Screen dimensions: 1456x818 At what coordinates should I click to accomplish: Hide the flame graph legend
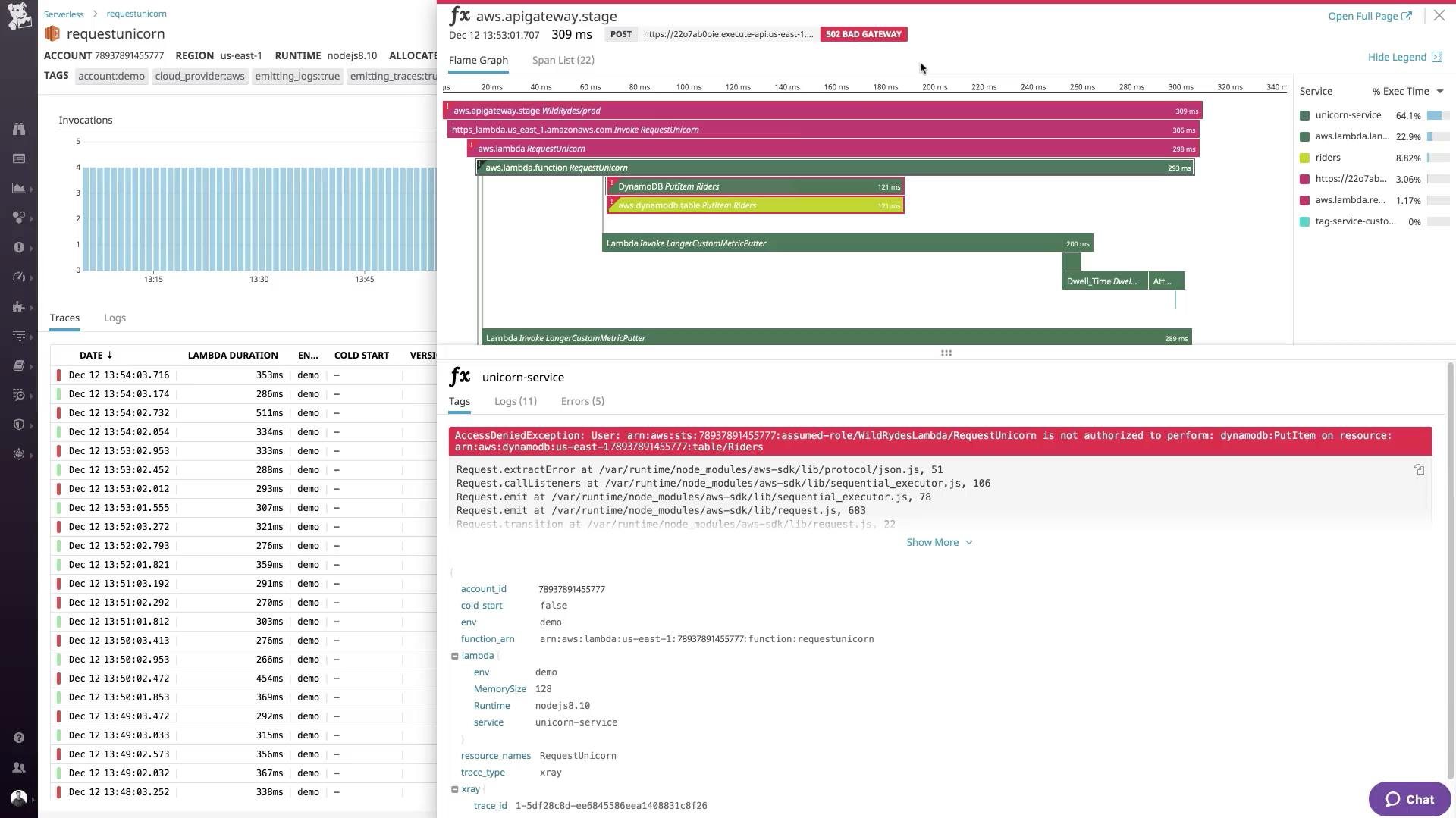[1404, 58]
